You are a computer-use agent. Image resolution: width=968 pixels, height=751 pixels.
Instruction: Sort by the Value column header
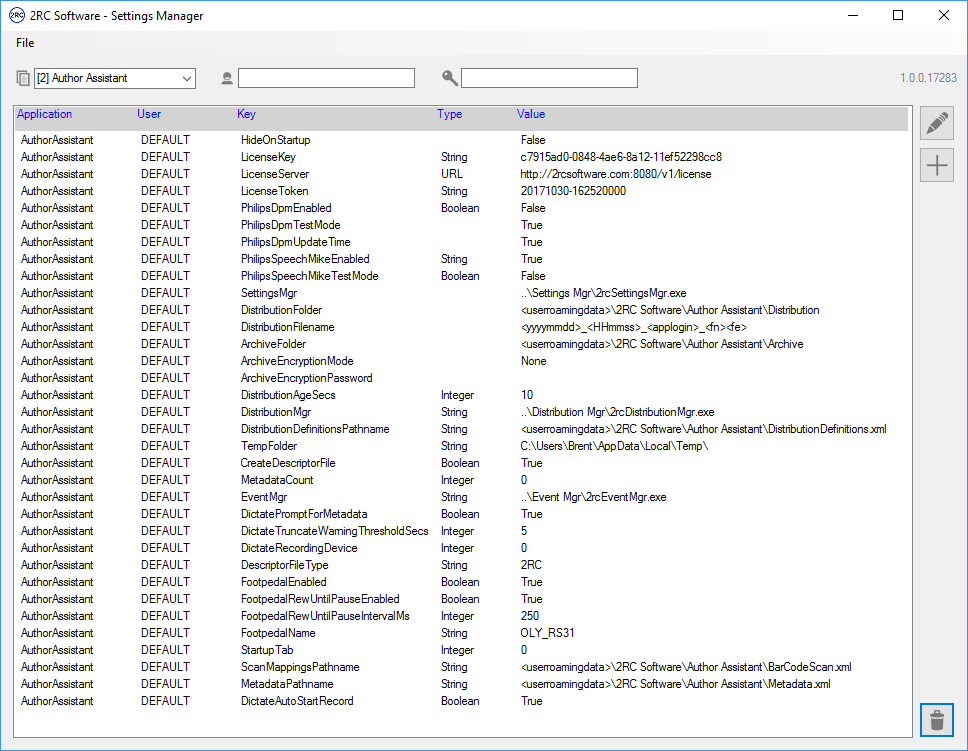pyautogui.click(x=531, y=114)
